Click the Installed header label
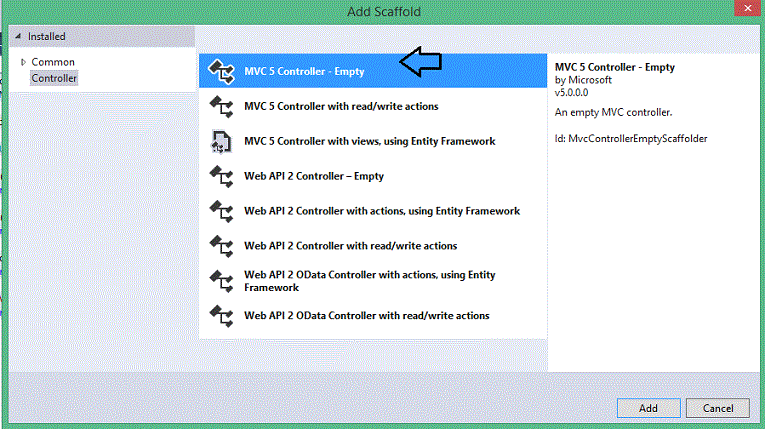 click(x=46, y=37)
